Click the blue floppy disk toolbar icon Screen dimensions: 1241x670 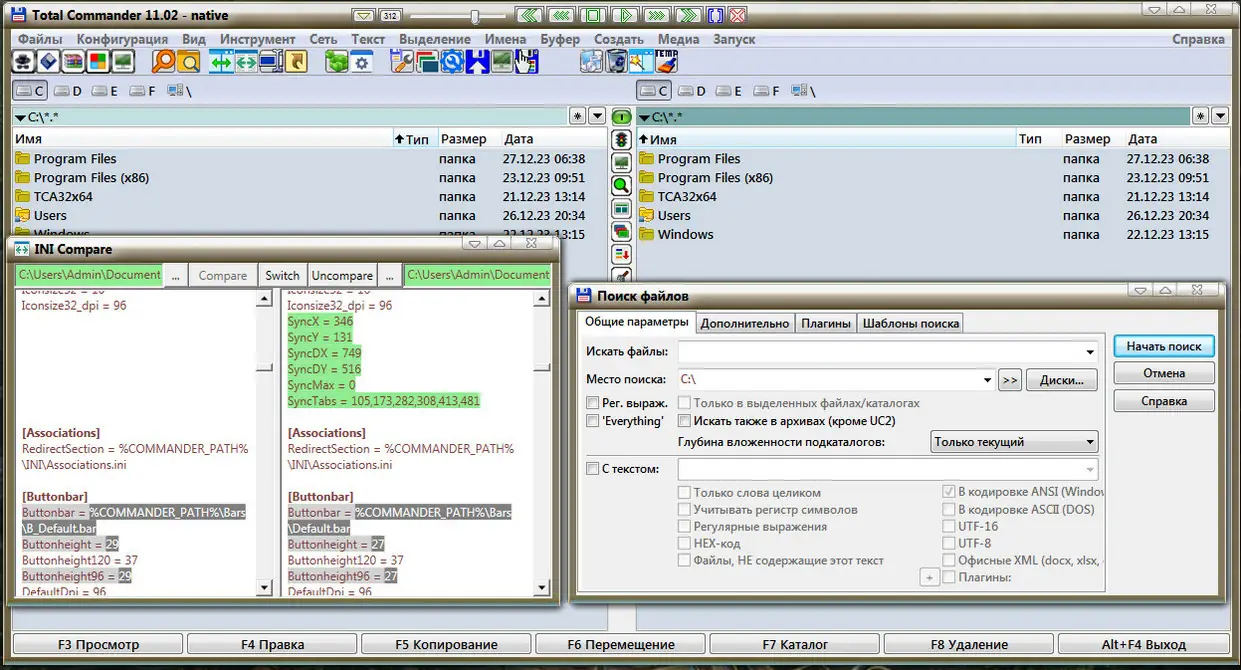point(476,61)
